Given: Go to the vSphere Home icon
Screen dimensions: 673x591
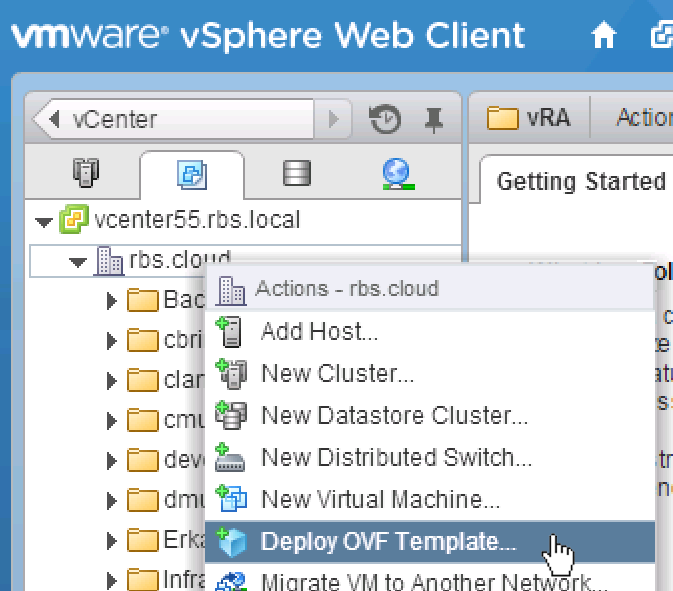Looking at the screenshot, I should tap(603, 35).
